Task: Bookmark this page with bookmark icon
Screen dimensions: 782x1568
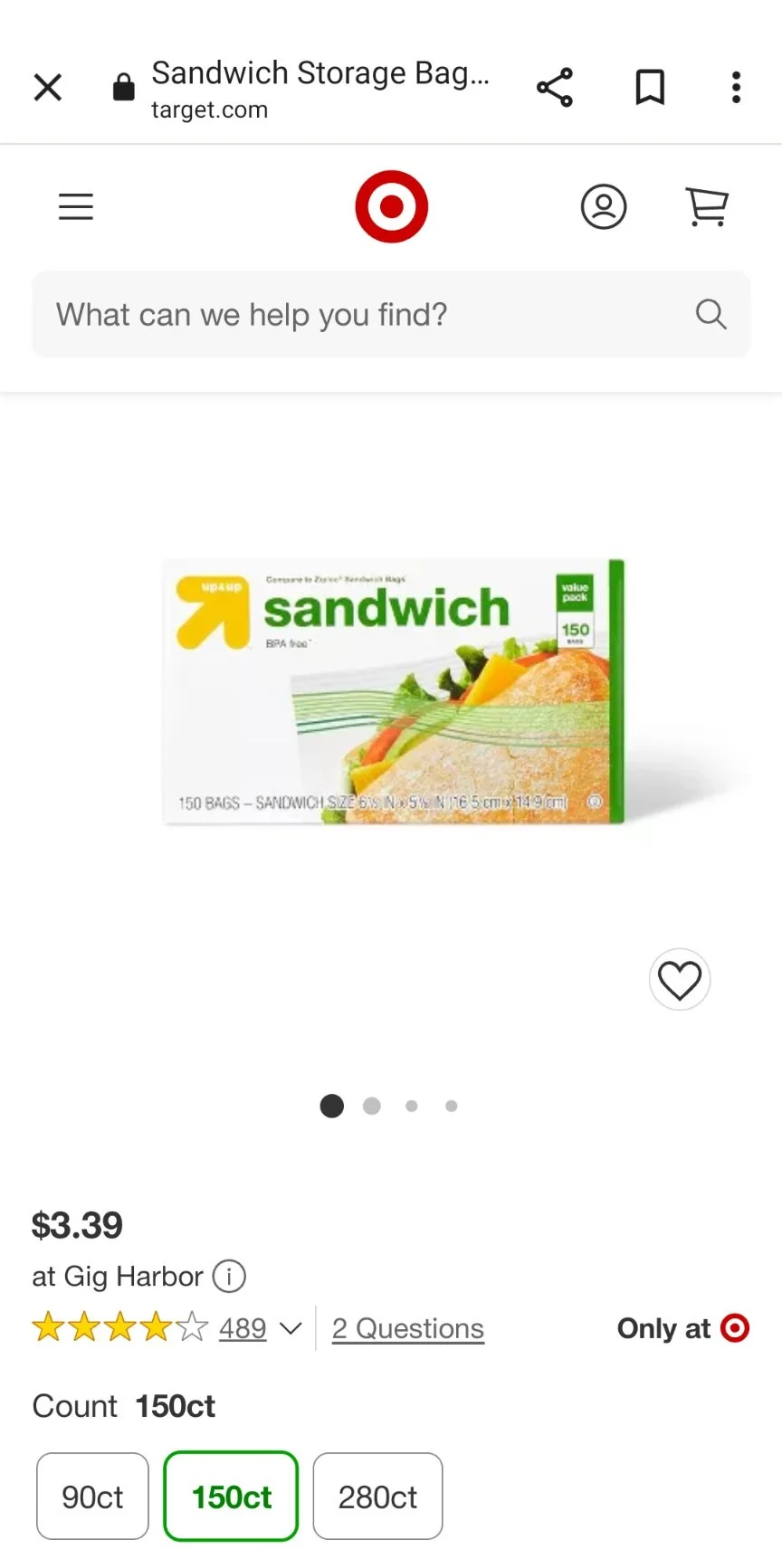Action: pos(650,88)
